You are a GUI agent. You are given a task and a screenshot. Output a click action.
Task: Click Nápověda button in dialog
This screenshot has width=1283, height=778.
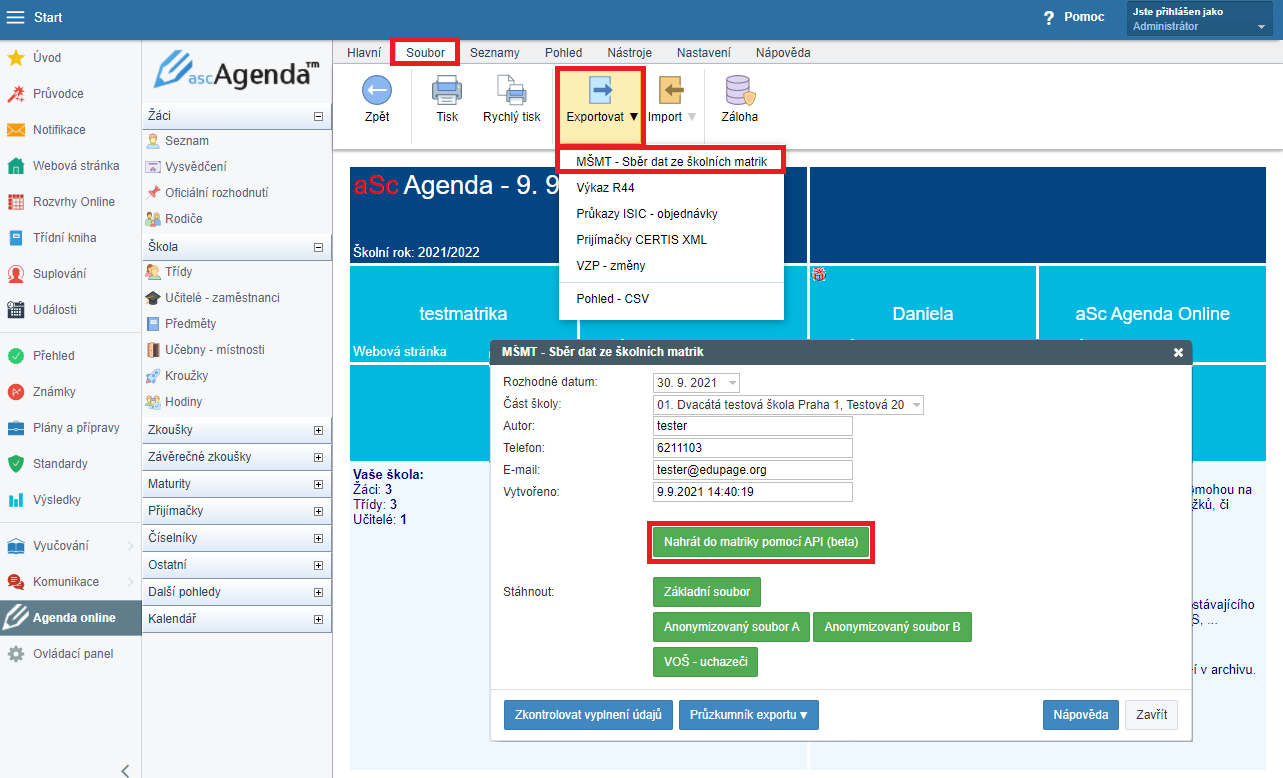[x=1081, y=715]
